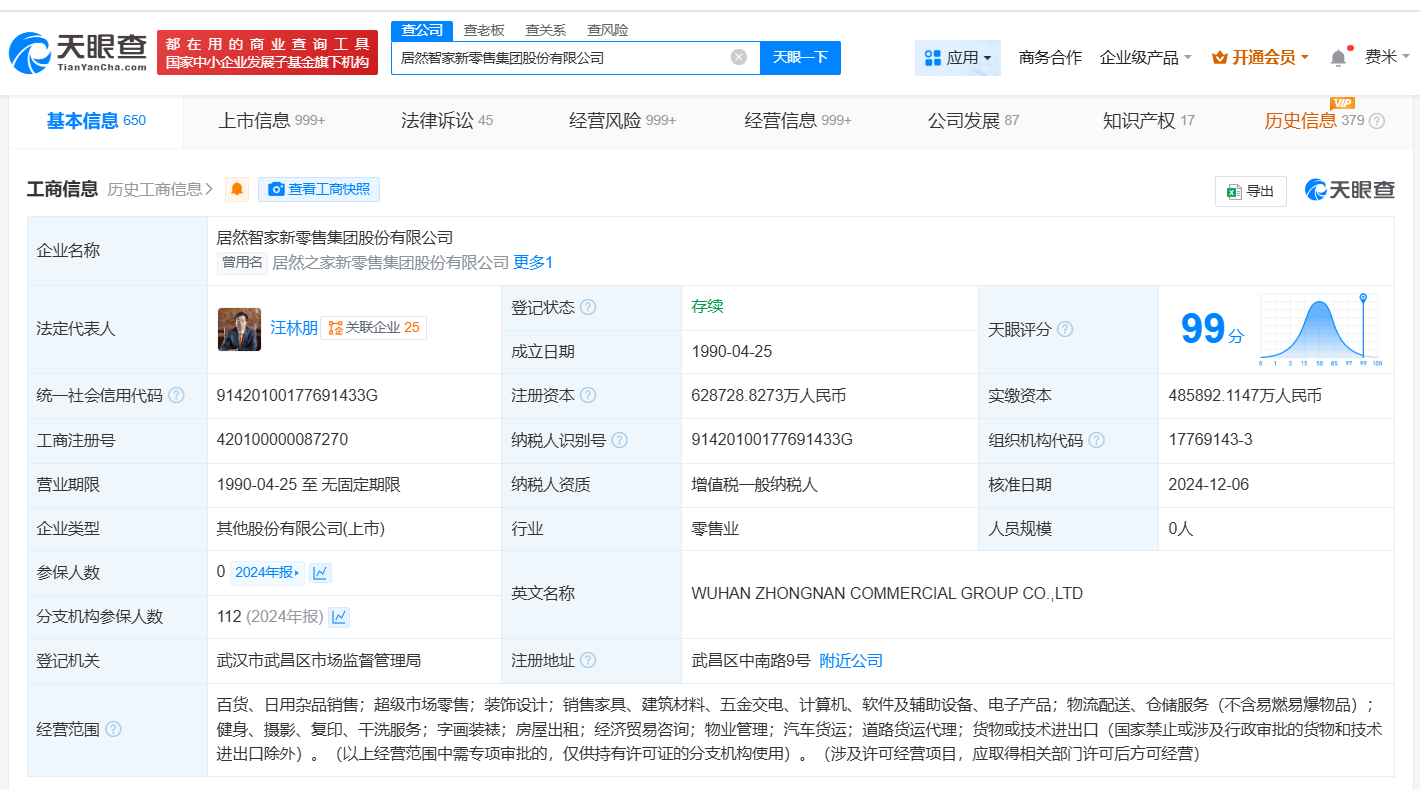Open the message bell in top bar
1420x790 pixels.
coord(1338,58)
